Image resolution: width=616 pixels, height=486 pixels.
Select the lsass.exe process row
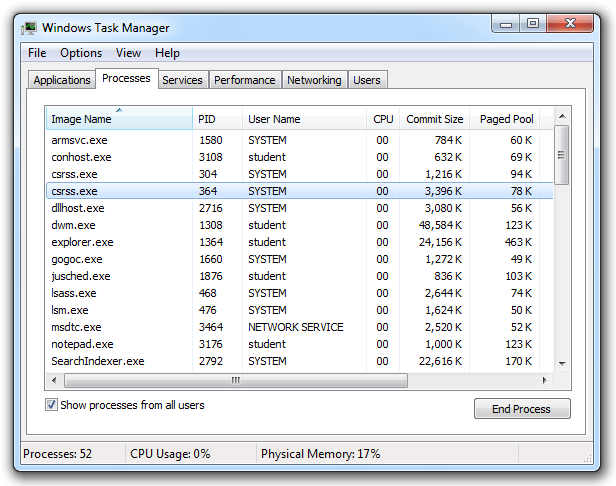(x=299, y=293)
